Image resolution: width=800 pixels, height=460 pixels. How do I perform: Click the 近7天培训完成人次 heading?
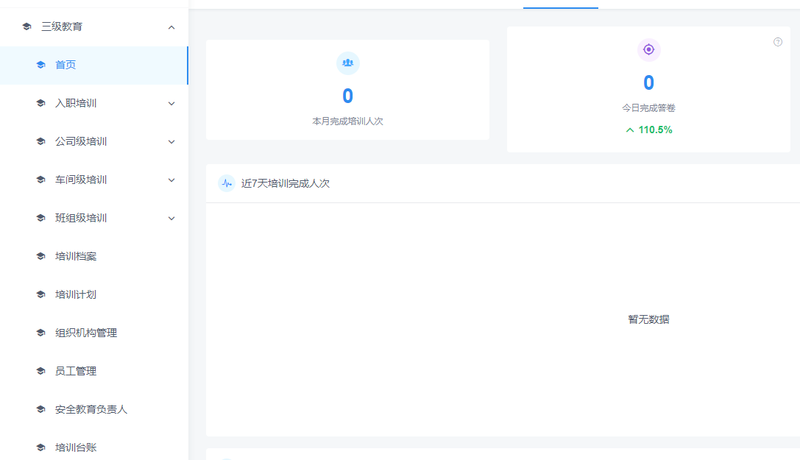[x=285, y=184]
